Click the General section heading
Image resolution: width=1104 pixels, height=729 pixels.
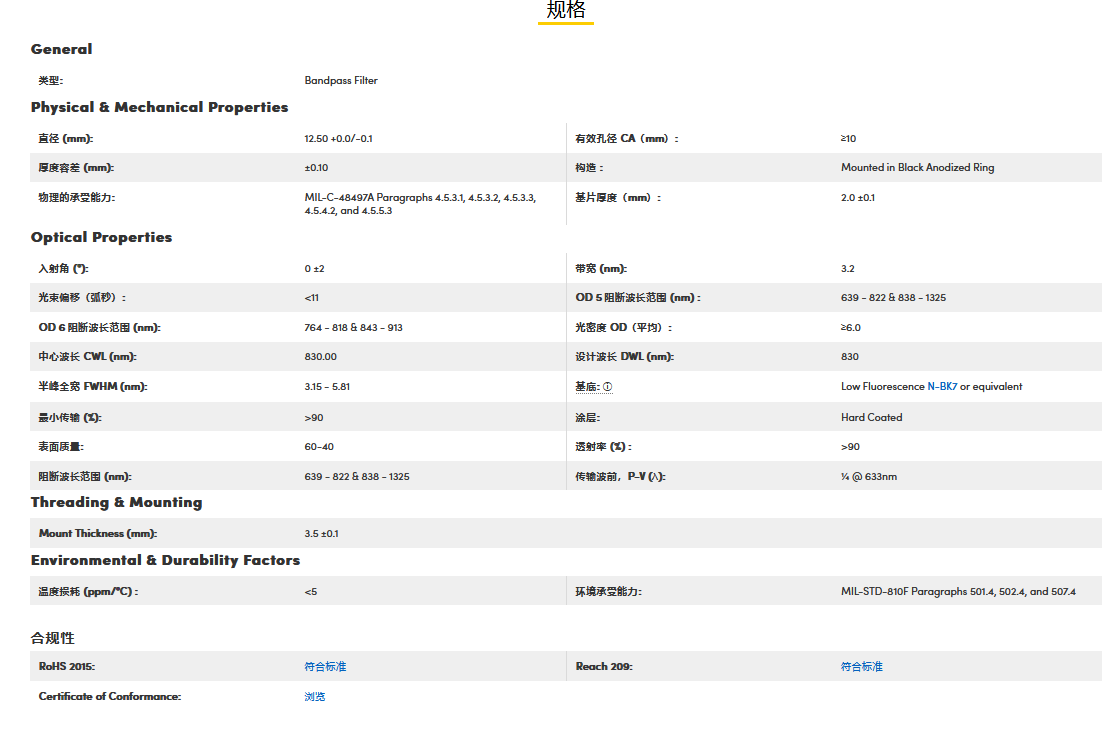(61, 49)
